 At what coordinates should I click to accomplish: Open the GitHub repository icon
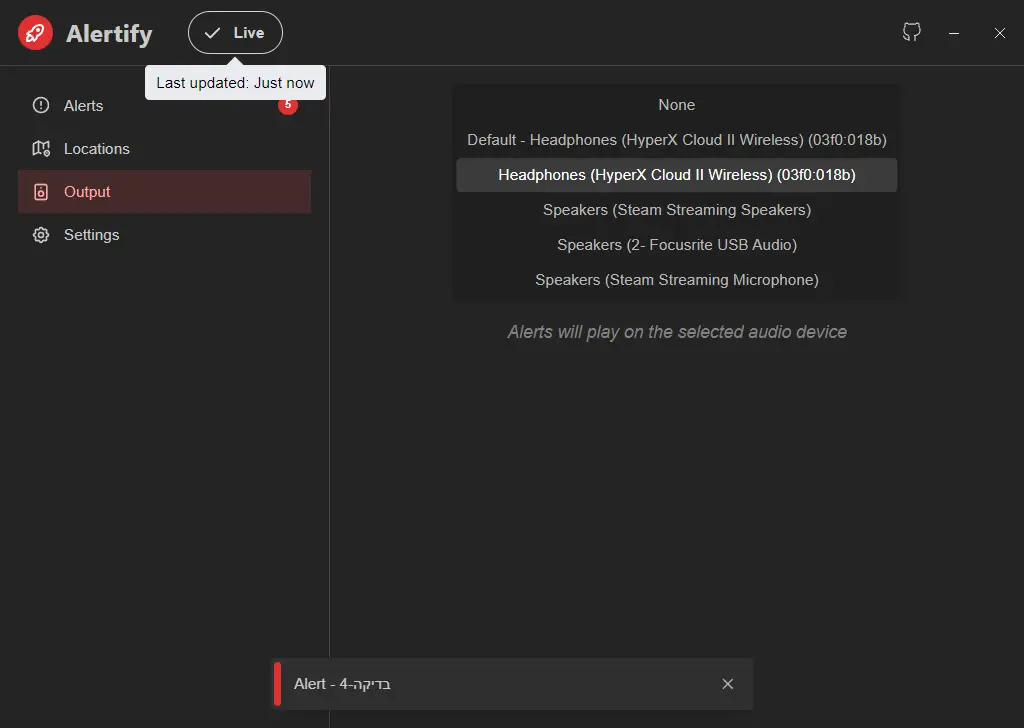tap(911, 32)
